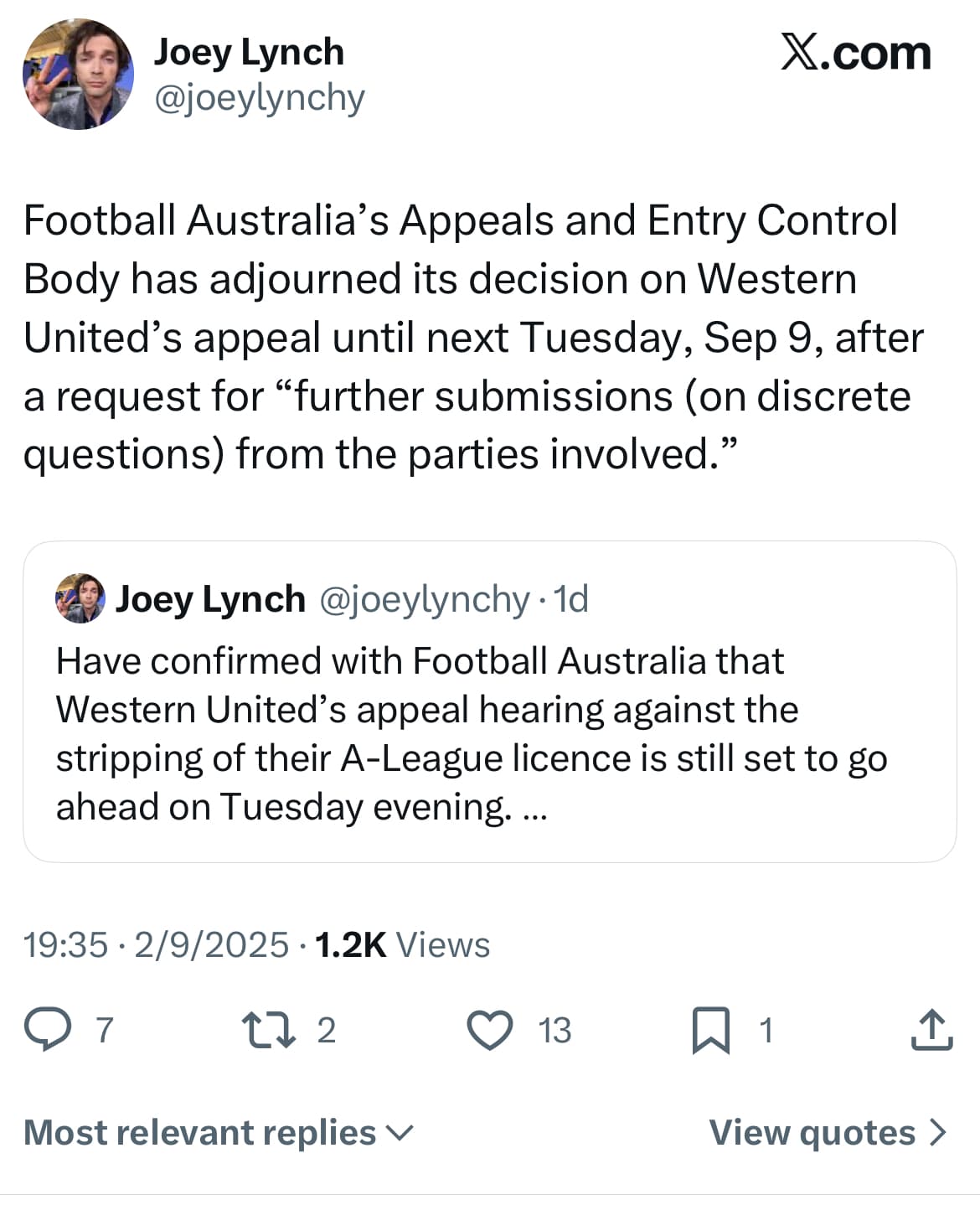Screen dimensions: 980x1205
Task: Click the arrow beside View quotes
Action: [x=937, y=1132]
